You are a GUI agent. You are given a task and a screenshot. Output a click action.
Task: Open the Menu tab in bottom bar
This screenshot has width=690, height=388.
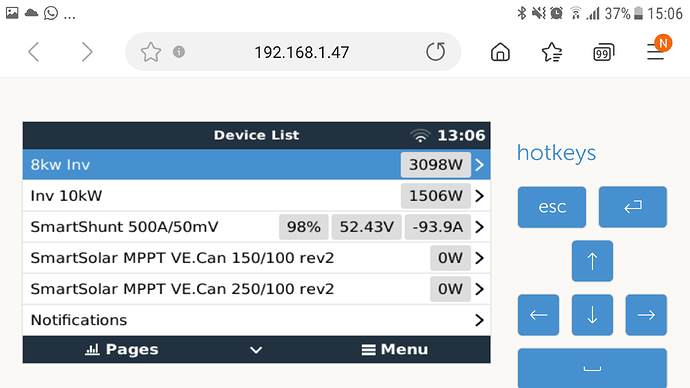pos(395,349)
